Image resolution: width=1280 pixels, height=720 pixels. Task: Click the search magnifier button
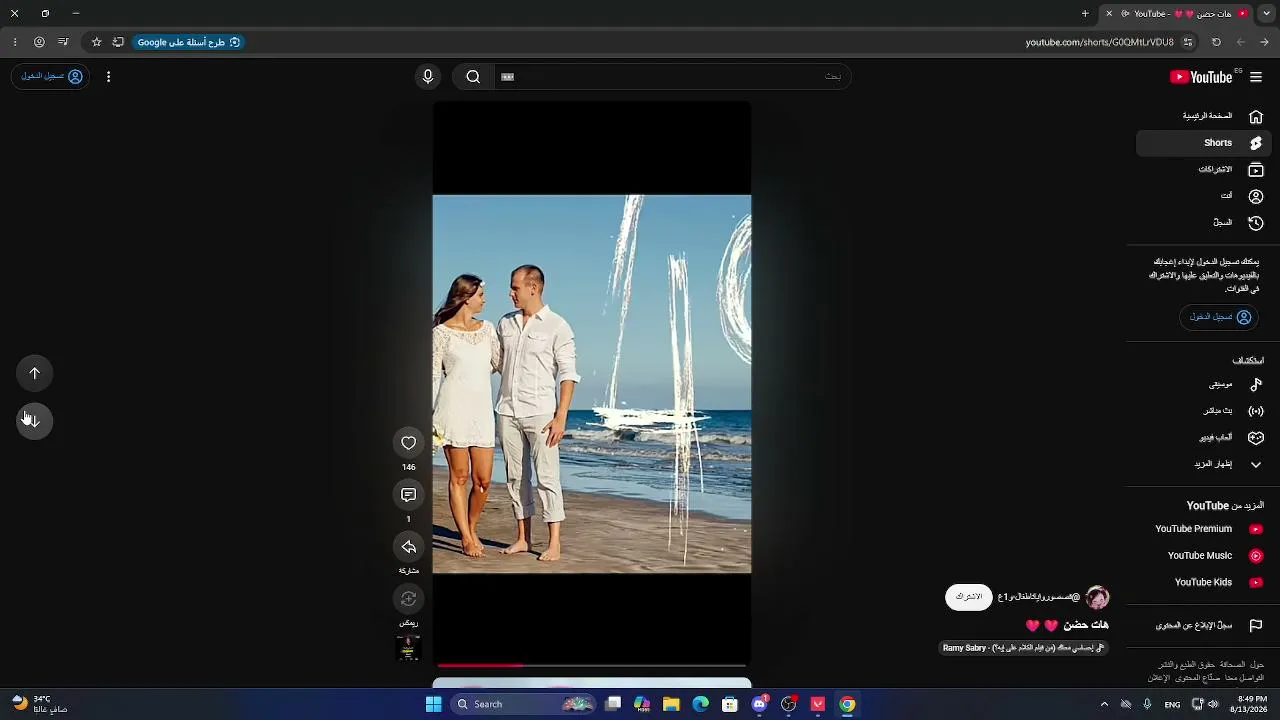coord(473,77)
